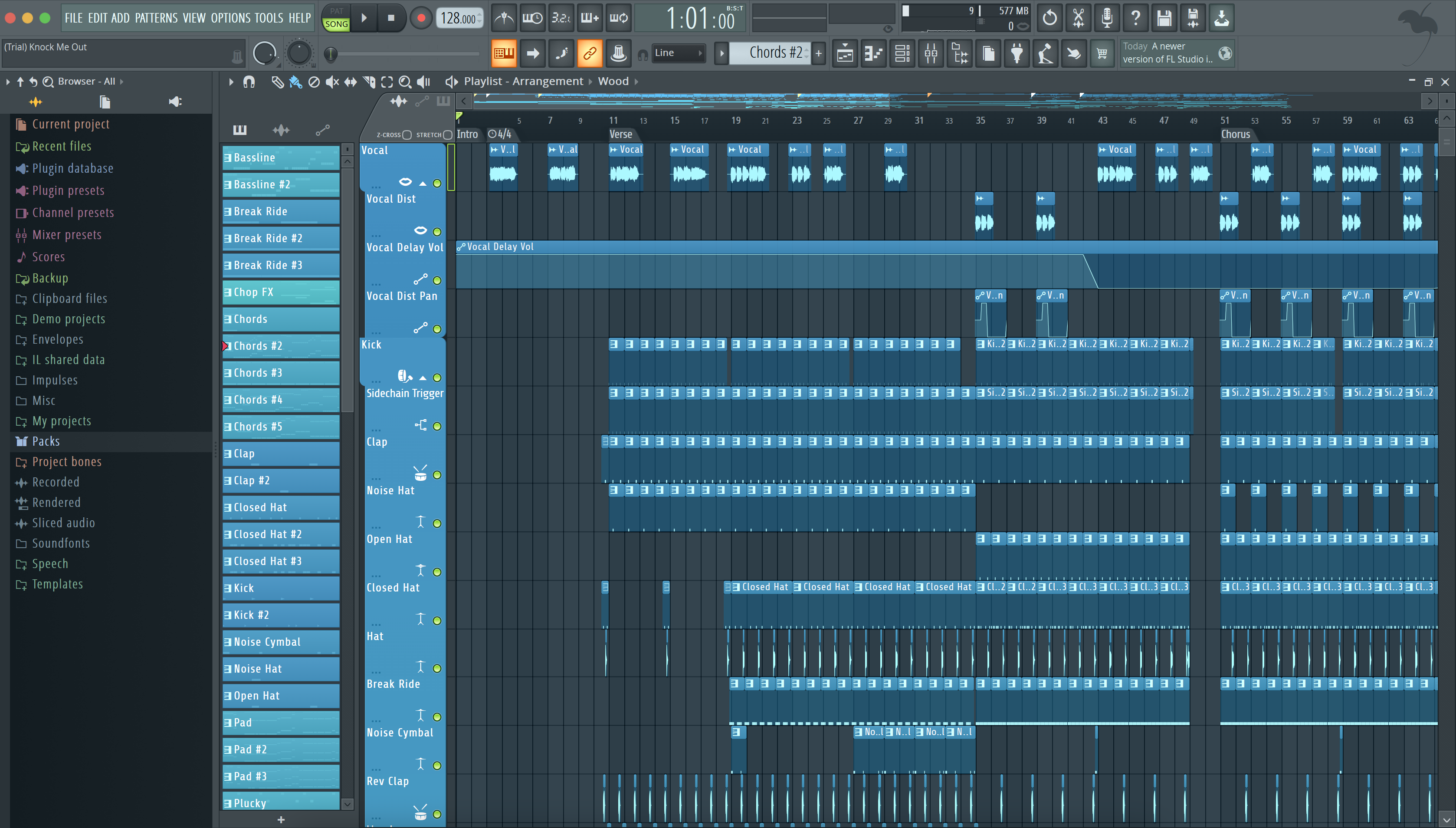Image resolution: width=1456 pixels, height=828 pixels.
Task: Open the PATTERNS menu
Action: 156,18
